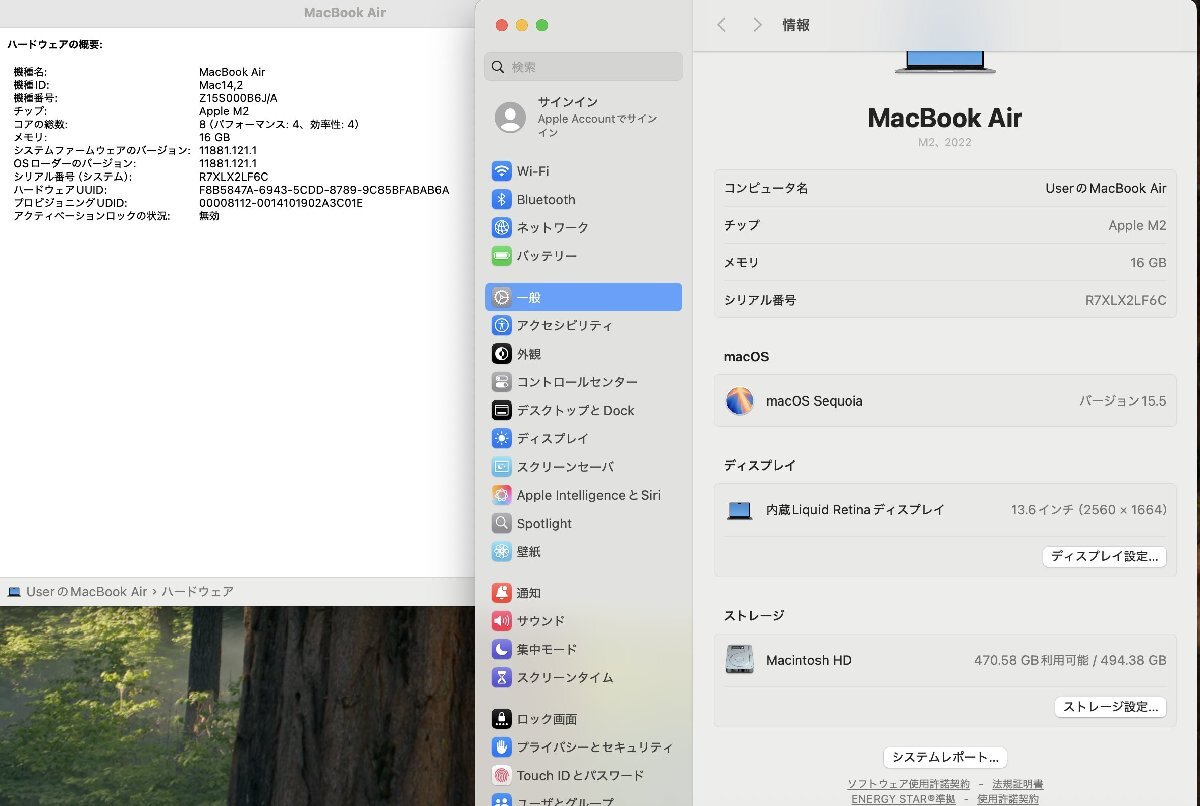
Task: Open the Apple Intelligence と Siri icon
Action: 502,495
